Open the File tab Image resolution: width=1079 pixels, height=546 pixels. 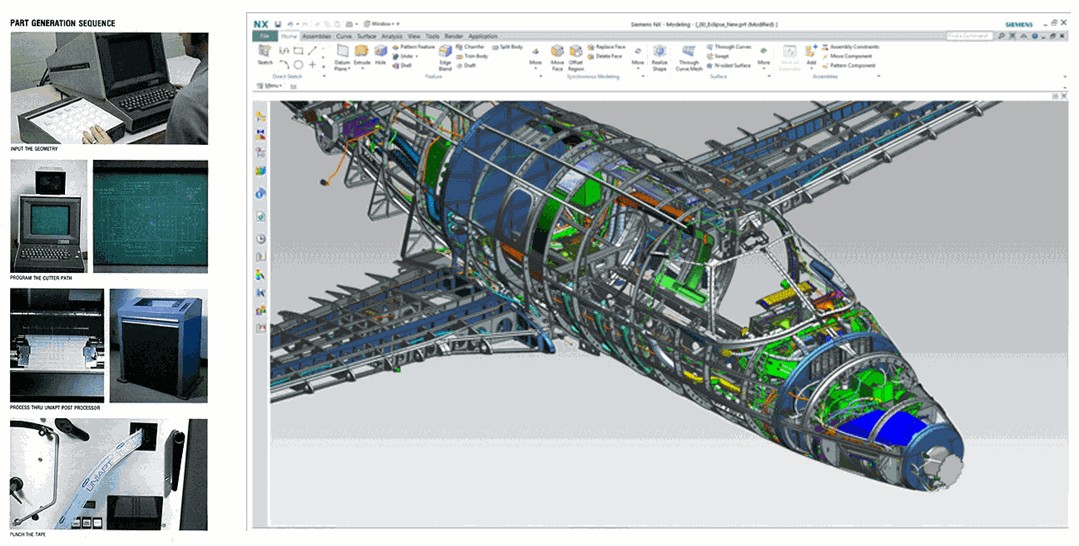tap(264, 36)
